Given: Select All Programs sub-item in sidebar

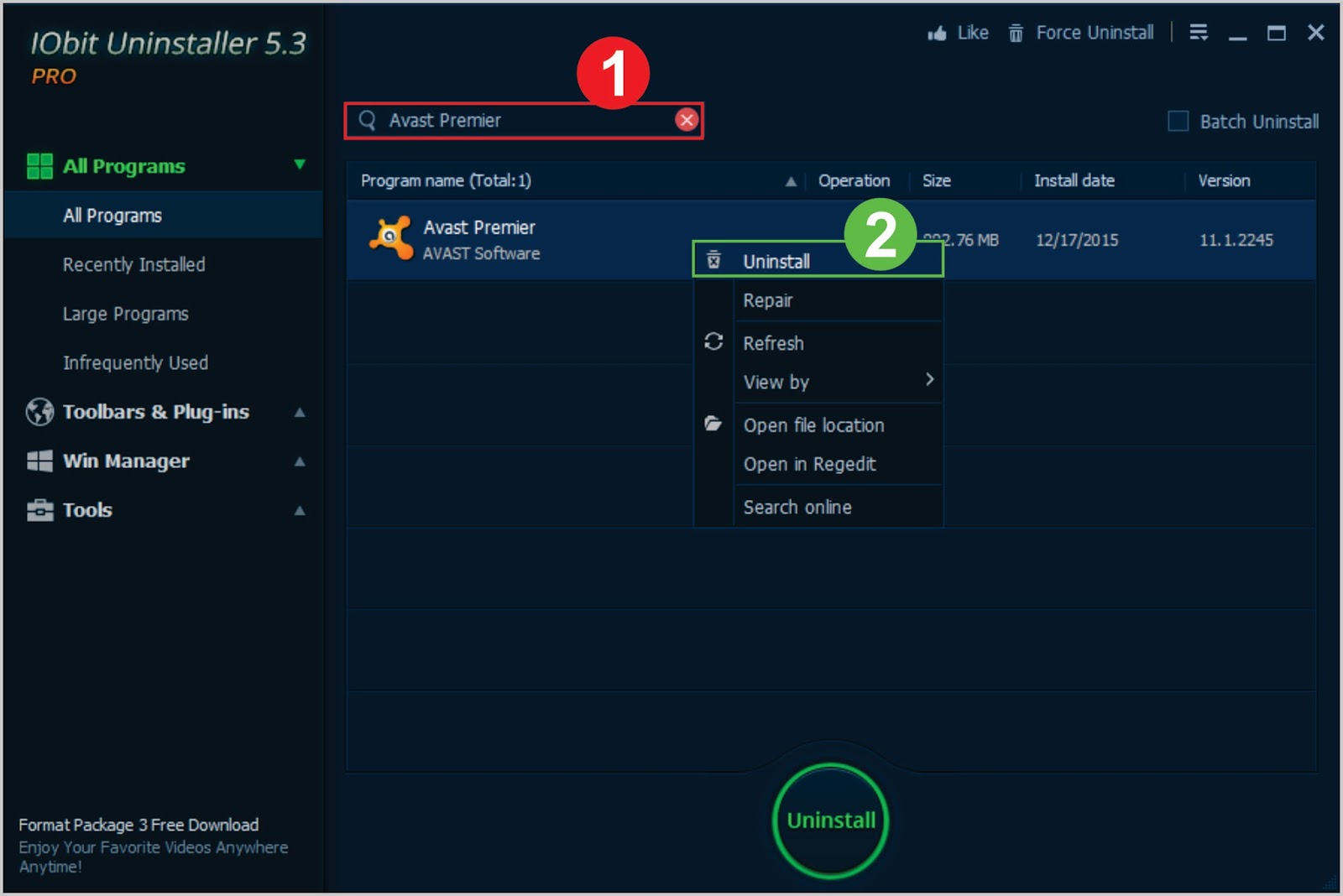Looking at the screenshot, I should tap(163, 216).
